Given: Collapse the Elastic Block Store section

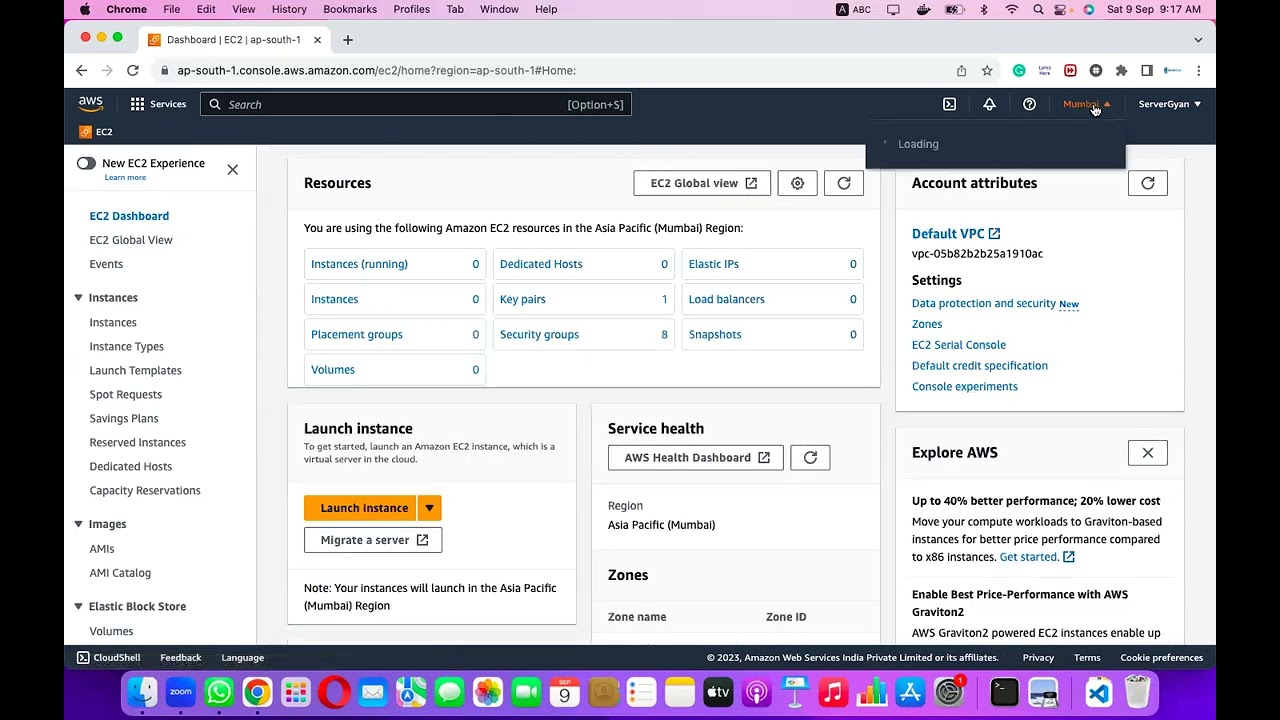Looking at the screenshot, I should coord(78,606).
